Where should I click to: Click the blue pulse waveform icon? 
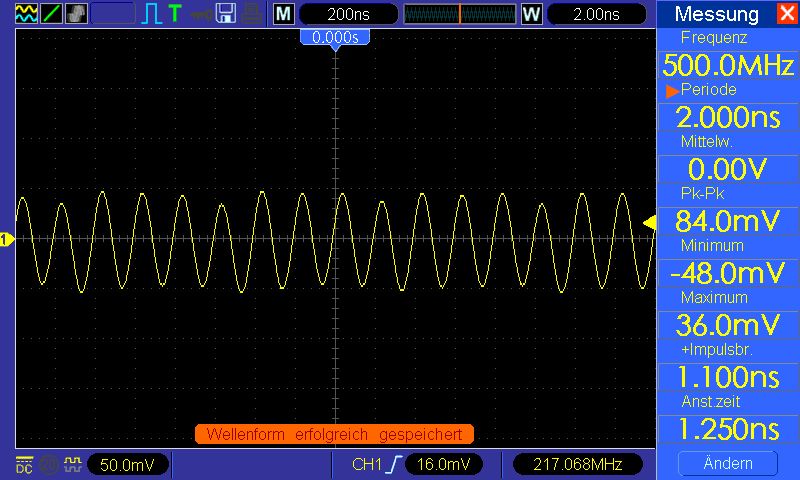[152, 14]
